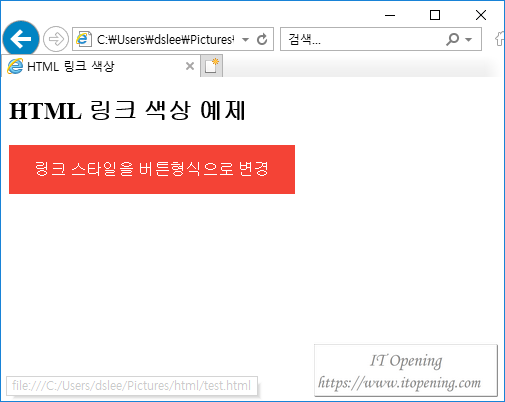Minimize the Internet Explorer window
The image size is (505, 402).
tap(390, 15)
